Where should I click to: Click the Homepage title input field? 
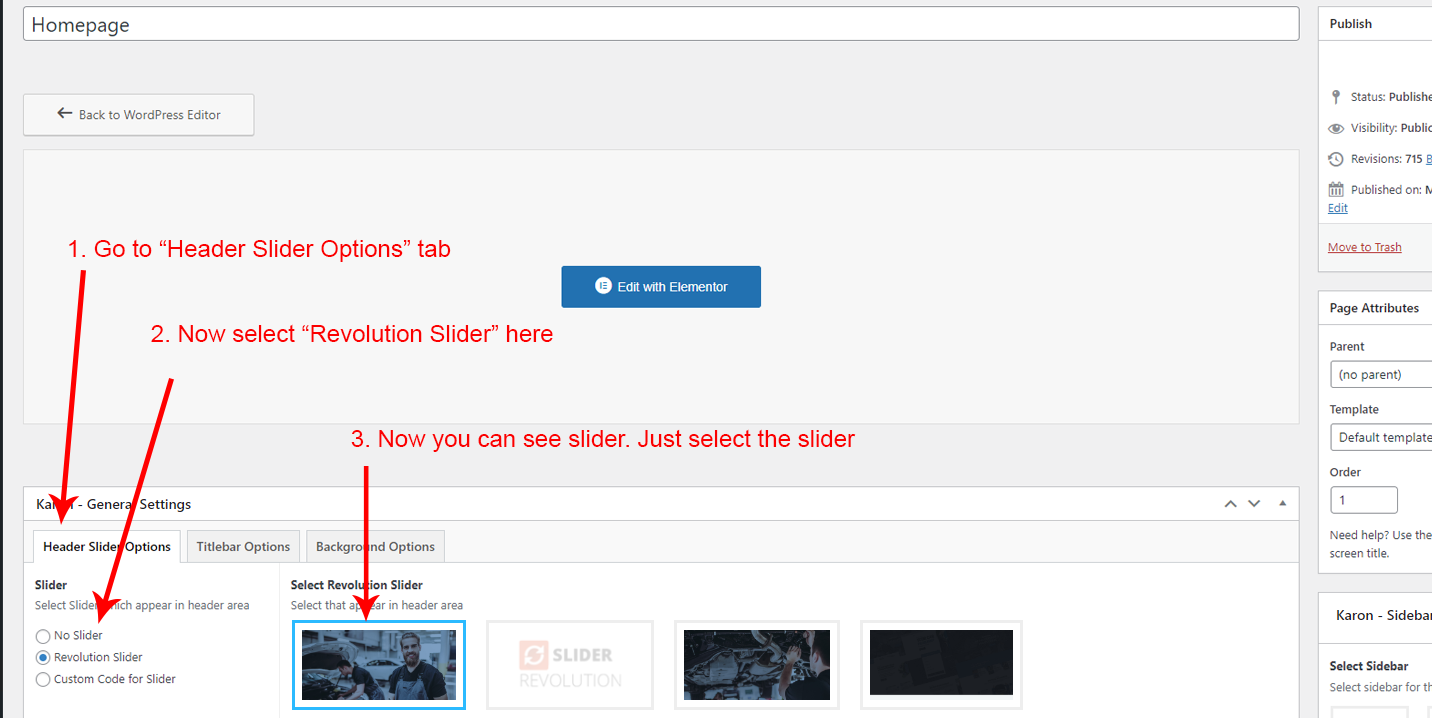[x=660, y=25]
